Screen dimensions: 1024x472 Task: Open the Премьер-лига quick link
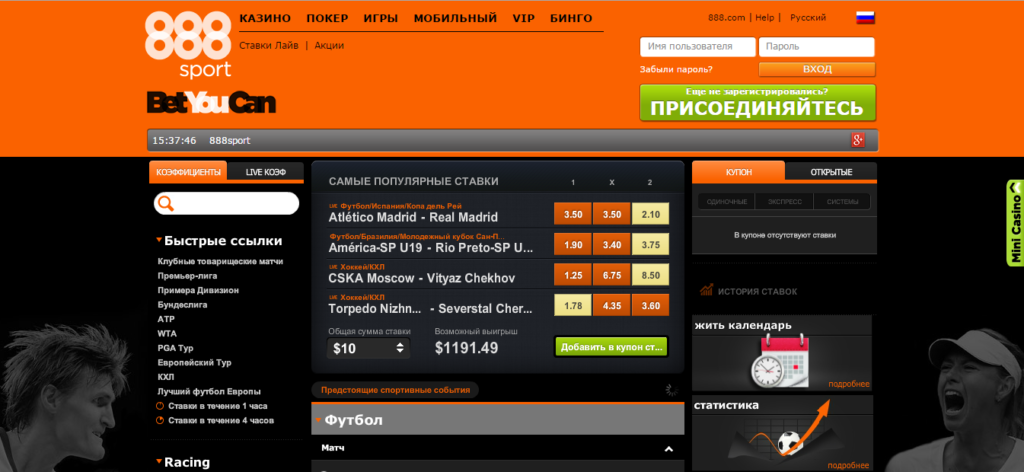(x=185, y=276)
